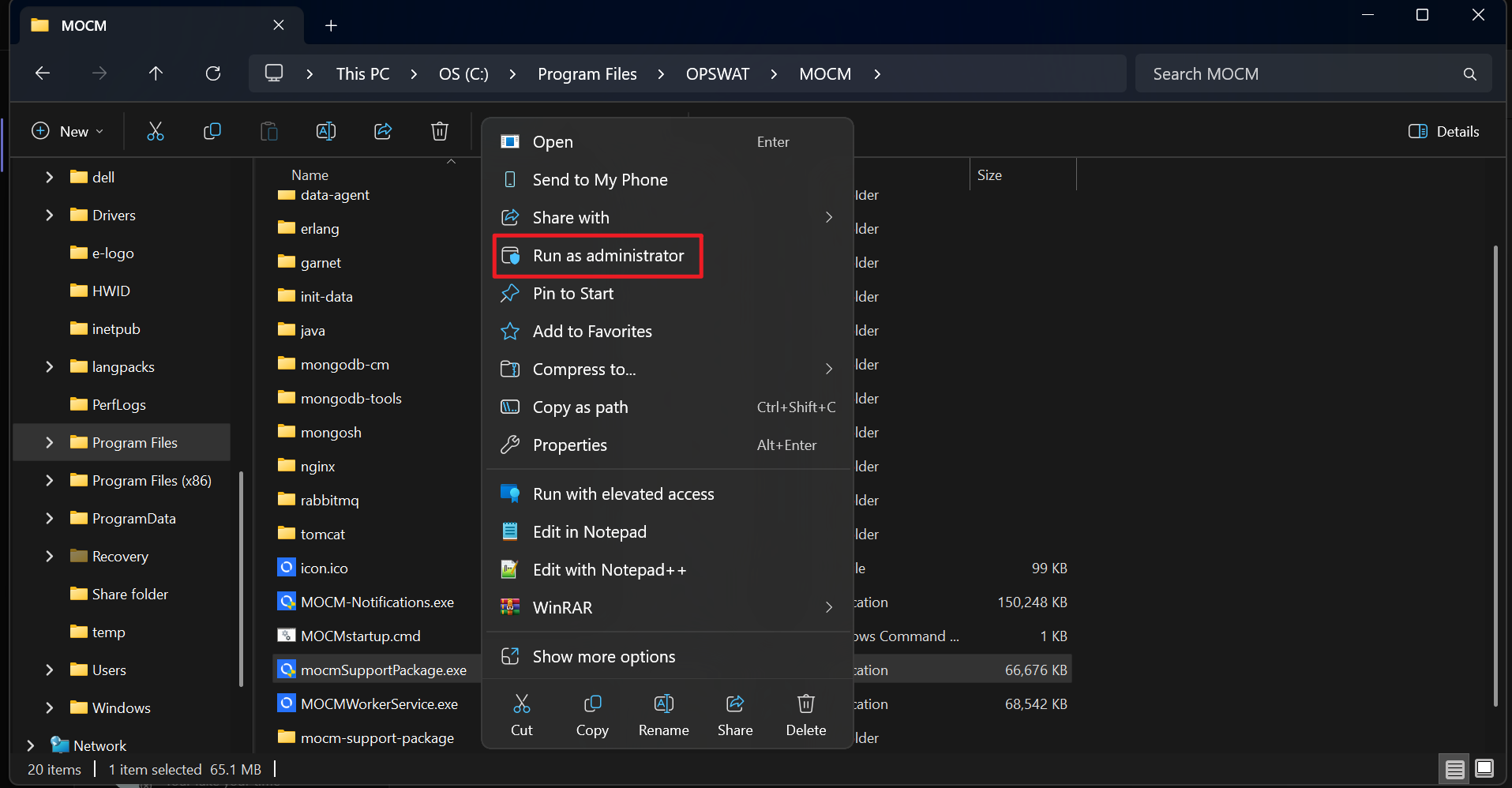Click Copy in the context menu bottom row

pos(592,715)
